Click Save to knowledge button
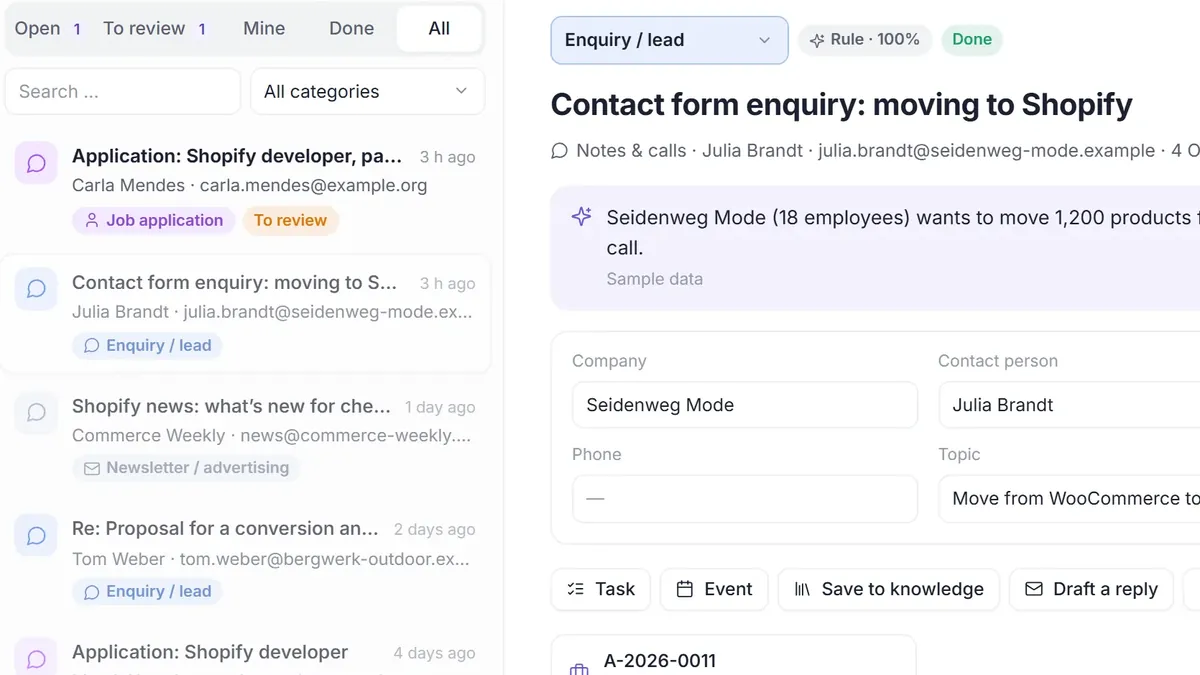 [889, 589]
